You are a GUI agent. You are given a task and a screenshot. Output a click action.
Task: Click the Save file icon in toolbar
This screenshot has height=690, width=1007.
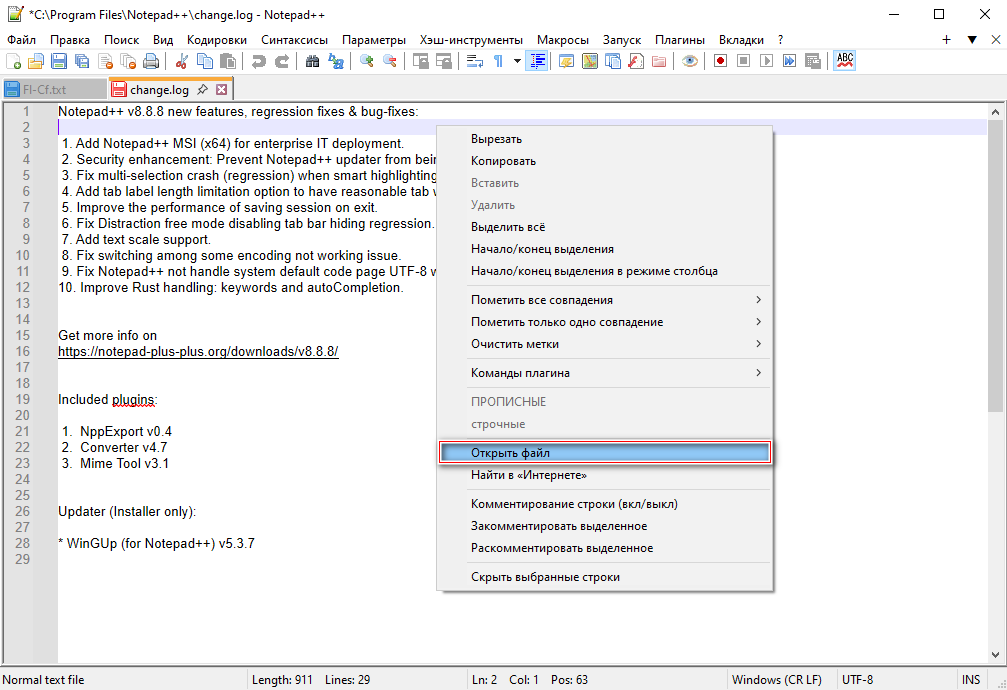tap(60, 61)
